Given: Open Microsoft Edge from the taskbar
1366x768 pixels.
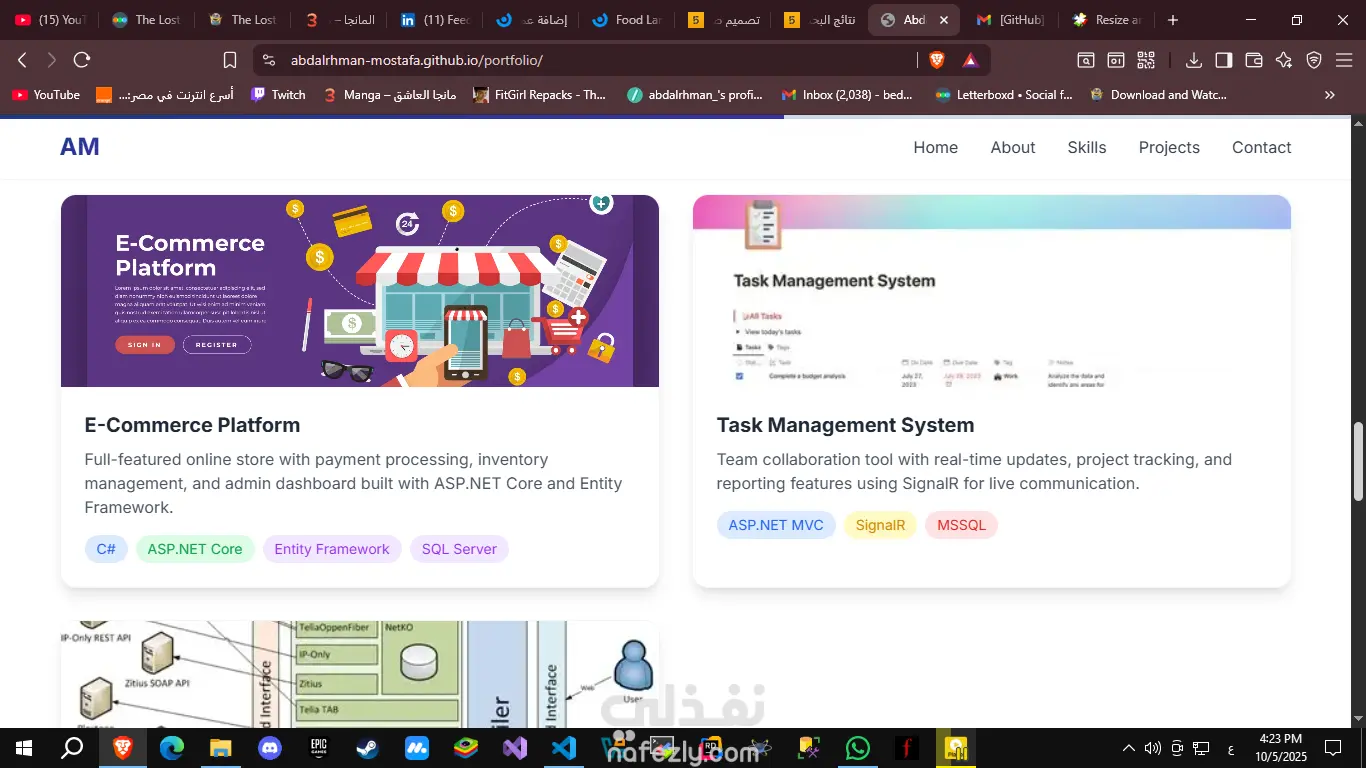Looking at the screenshot, I should pyautogui.click(x=172, y=748).
